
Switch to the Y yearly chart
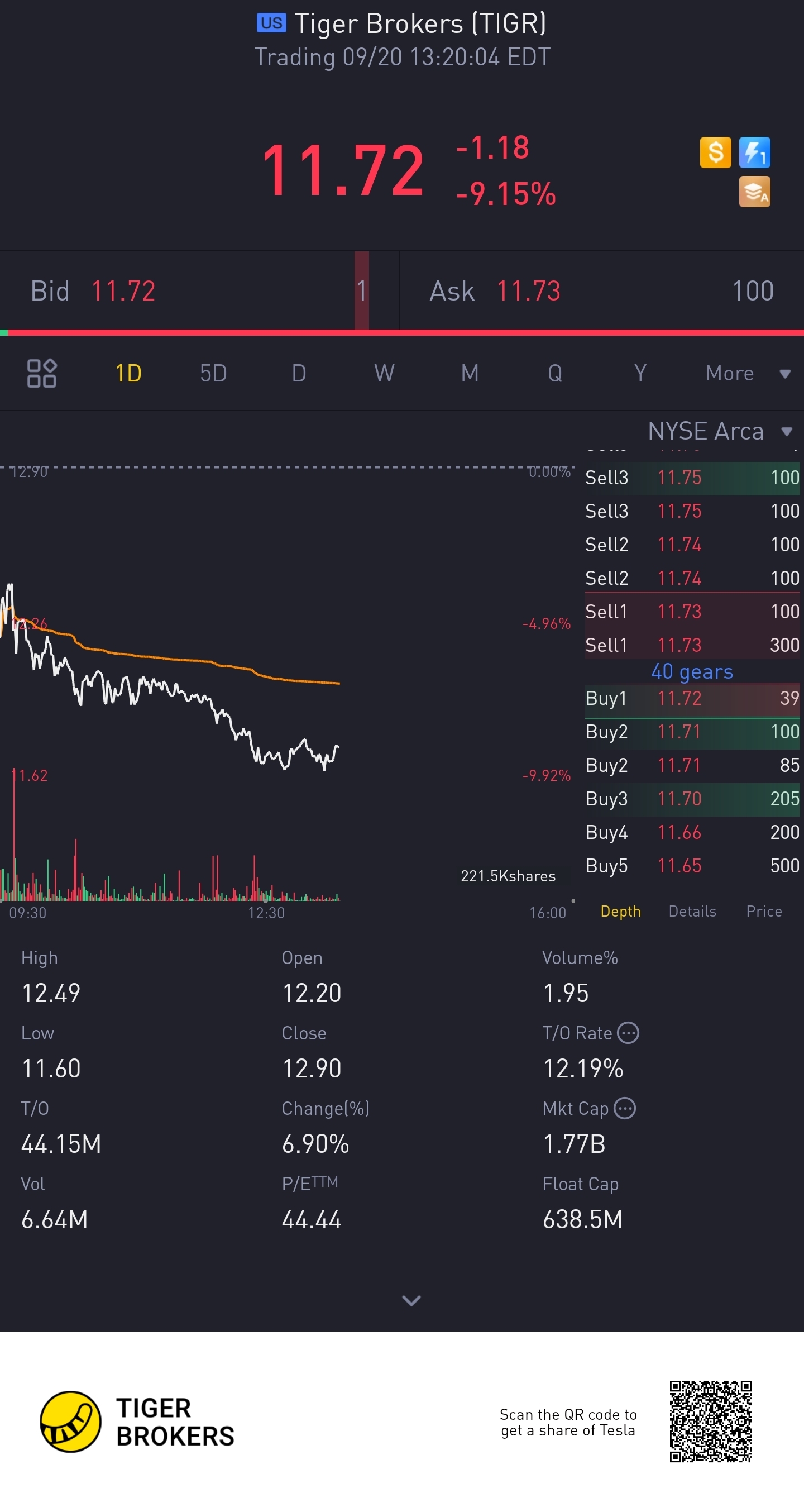click(640, 373)
